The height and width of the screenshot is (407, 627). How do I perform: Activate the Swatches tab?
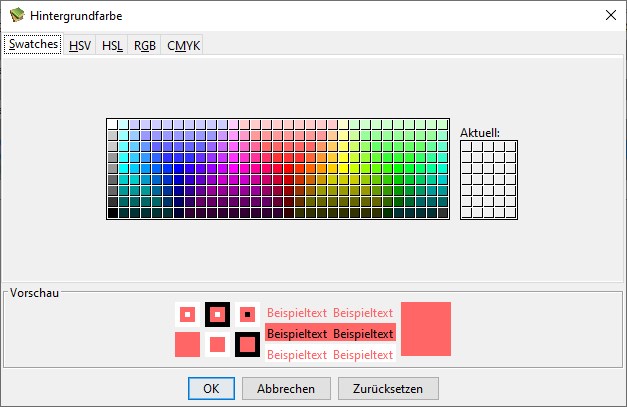coord(33,44)
